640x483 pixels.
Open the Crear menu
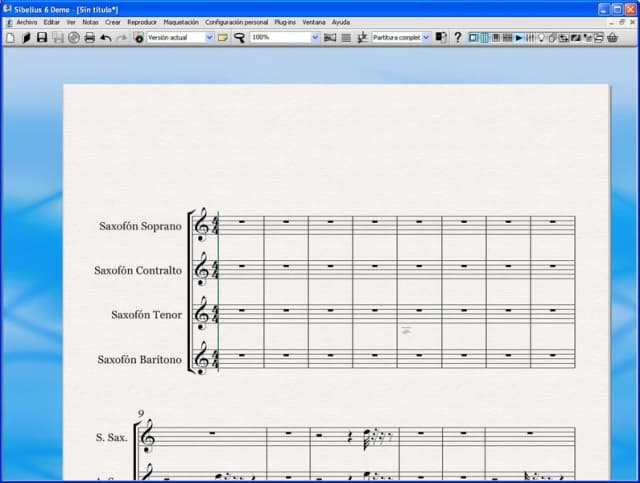pyautogui.click(x=113, y=22)
